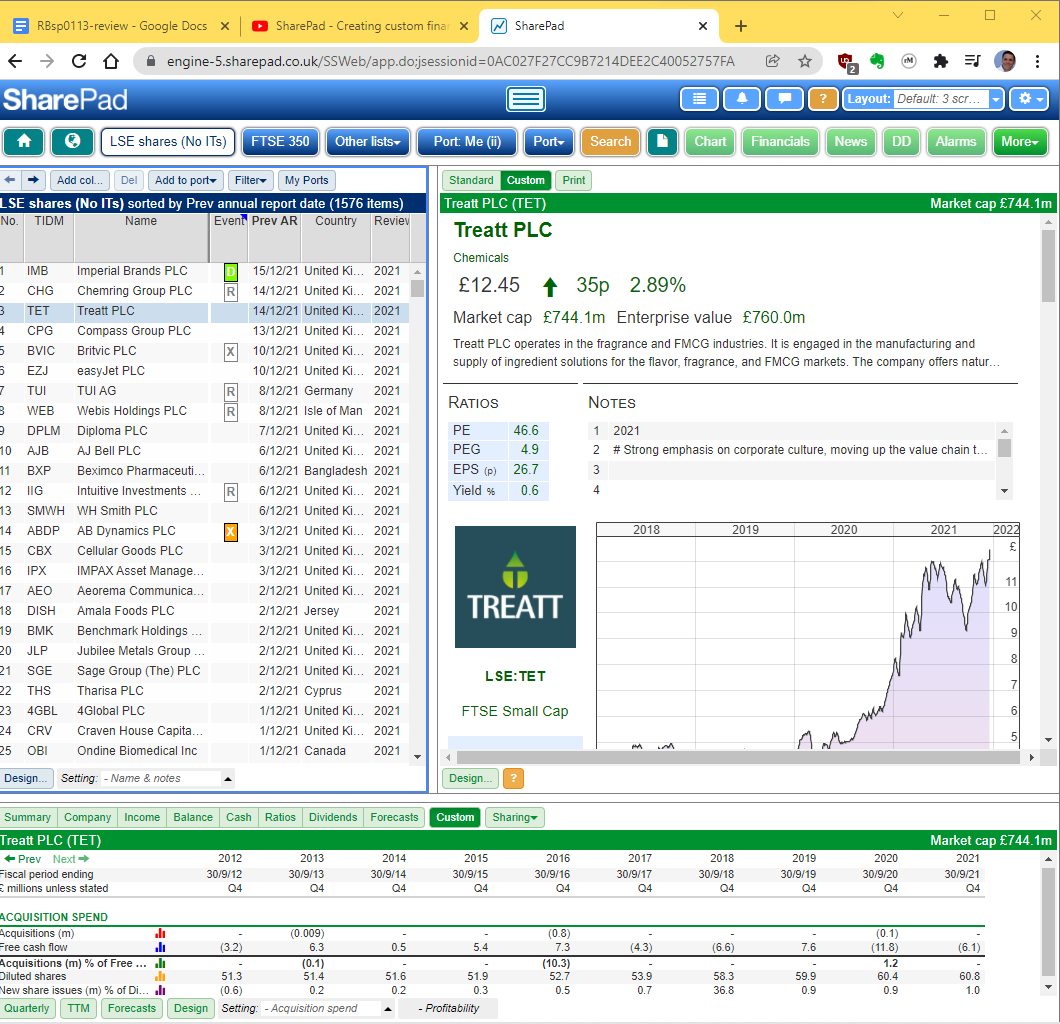Click the browser address bar URL

(450, 62)
